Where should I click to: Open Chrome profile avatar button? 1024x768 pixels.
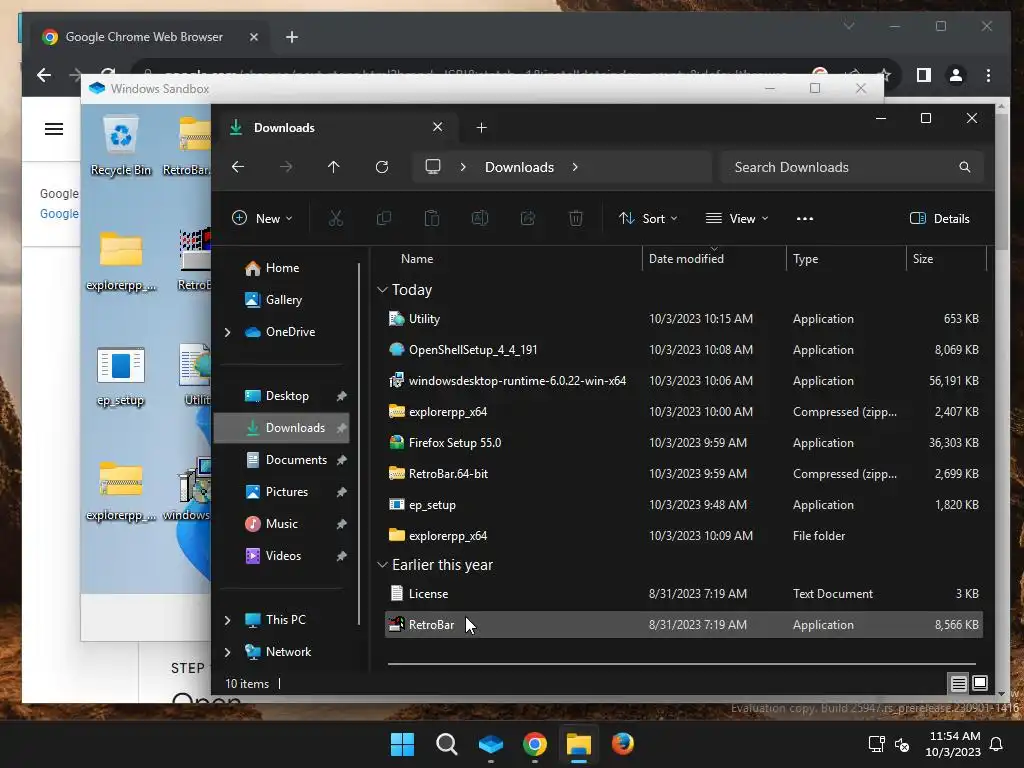[x=955, y=76]
